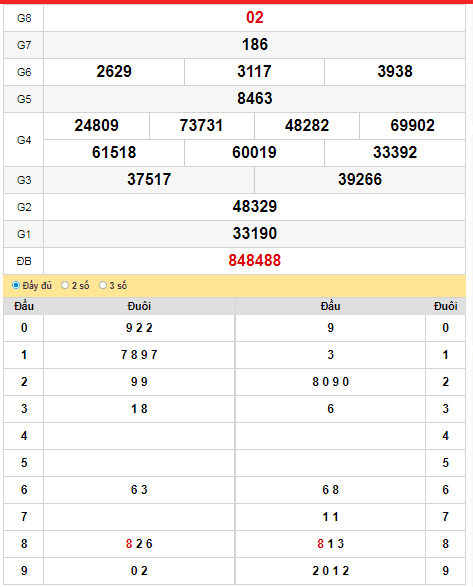Click the G7 prize number 186
The image size is (473, 587).
[x=255, y=45]
